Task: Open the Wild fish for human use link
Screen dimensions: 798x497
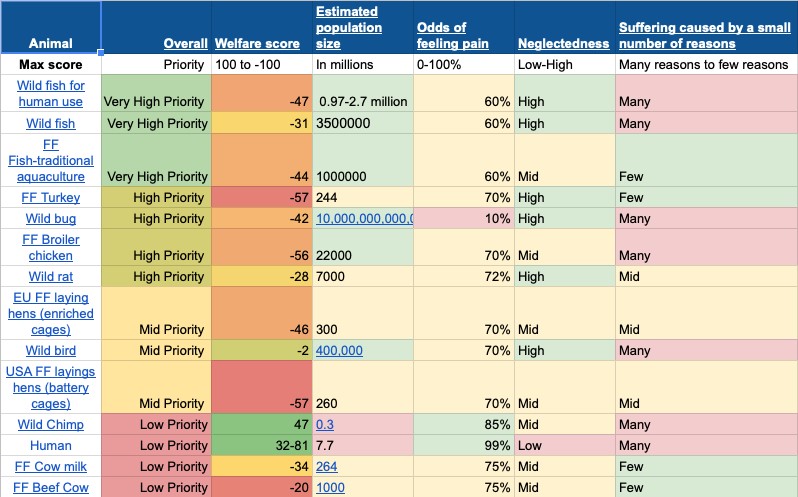Action: [50, 93]
